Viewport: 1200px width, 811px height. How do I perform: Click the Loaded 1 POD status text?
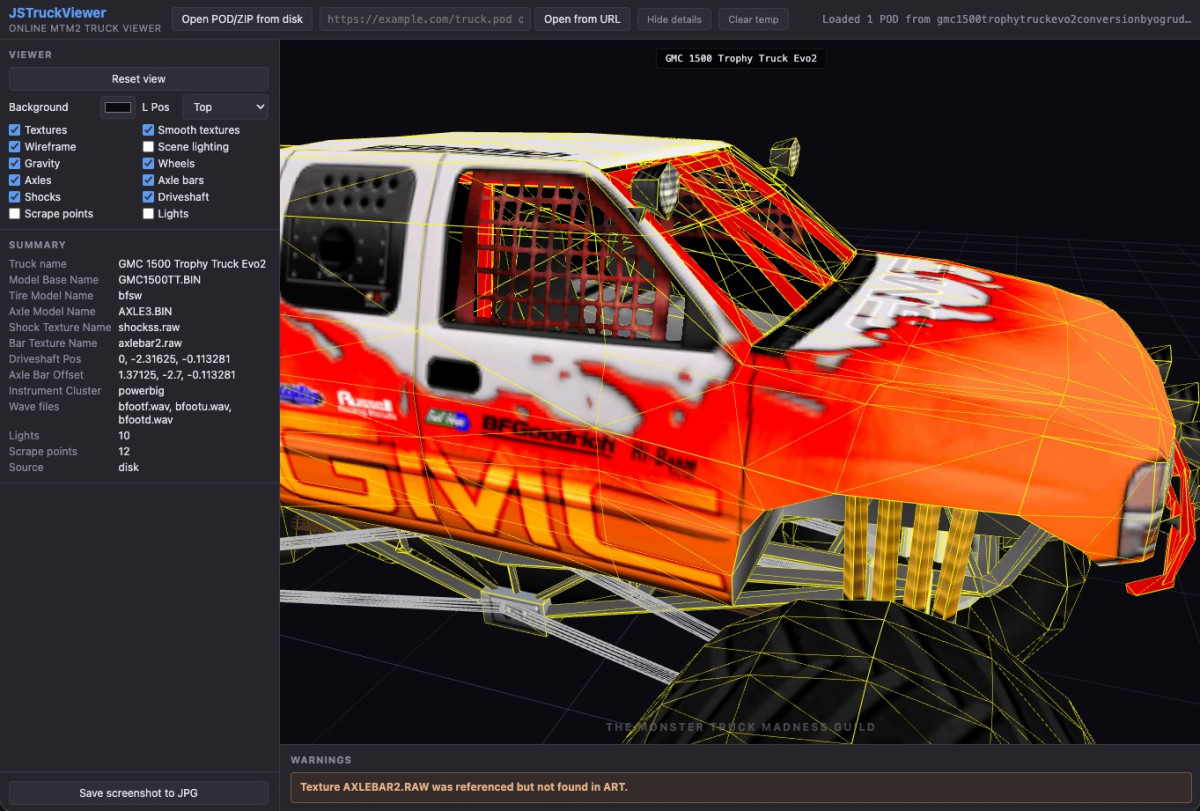point(1008,19)
